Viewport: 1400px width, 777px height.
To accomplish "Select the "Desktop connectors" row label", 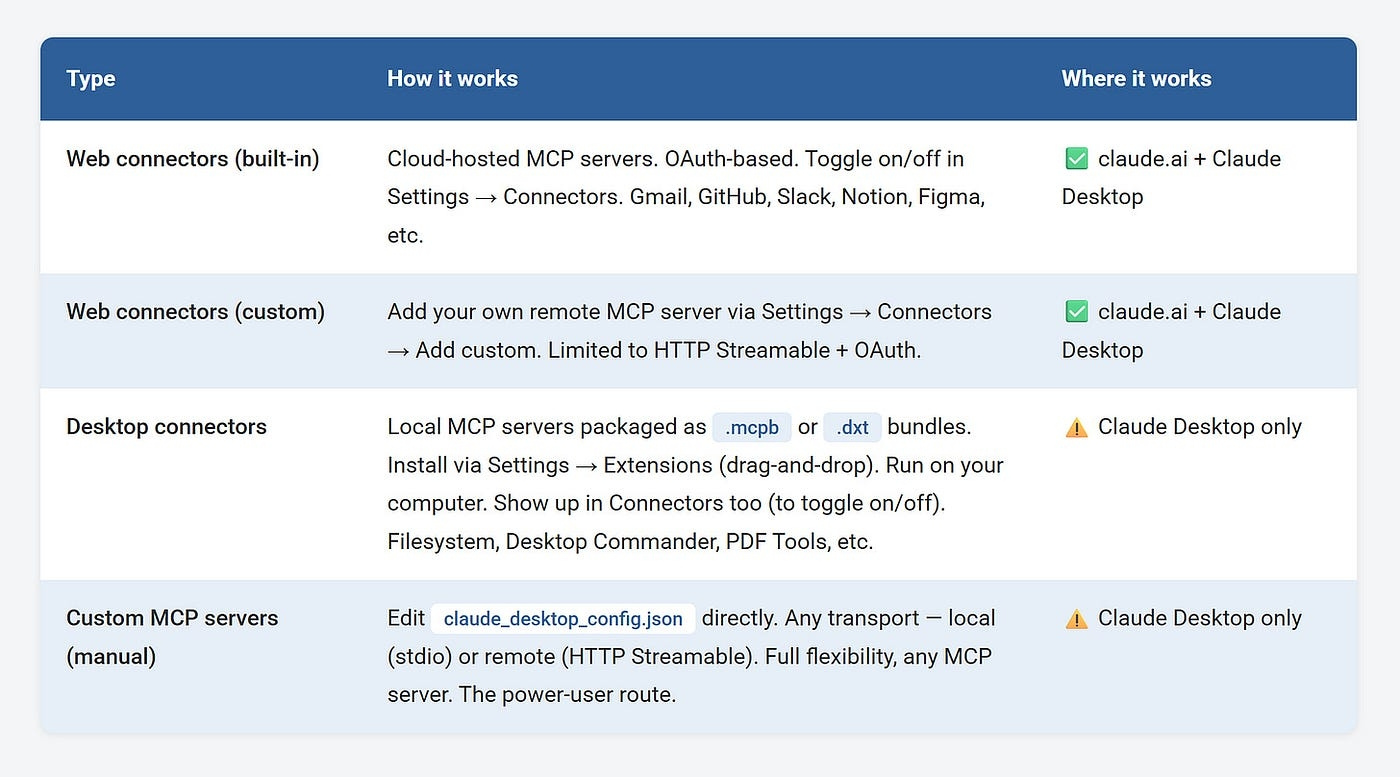I will 166,427.
